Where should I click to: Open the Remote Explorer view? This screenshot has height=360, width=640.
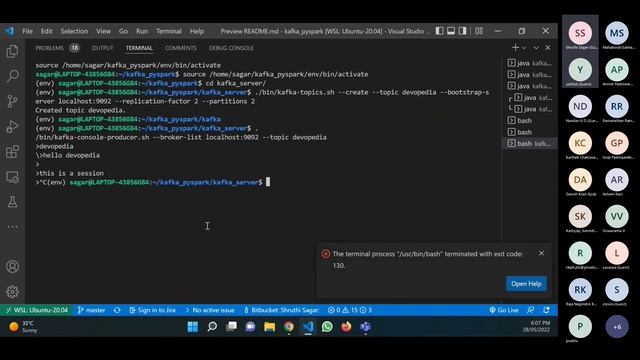12,177
